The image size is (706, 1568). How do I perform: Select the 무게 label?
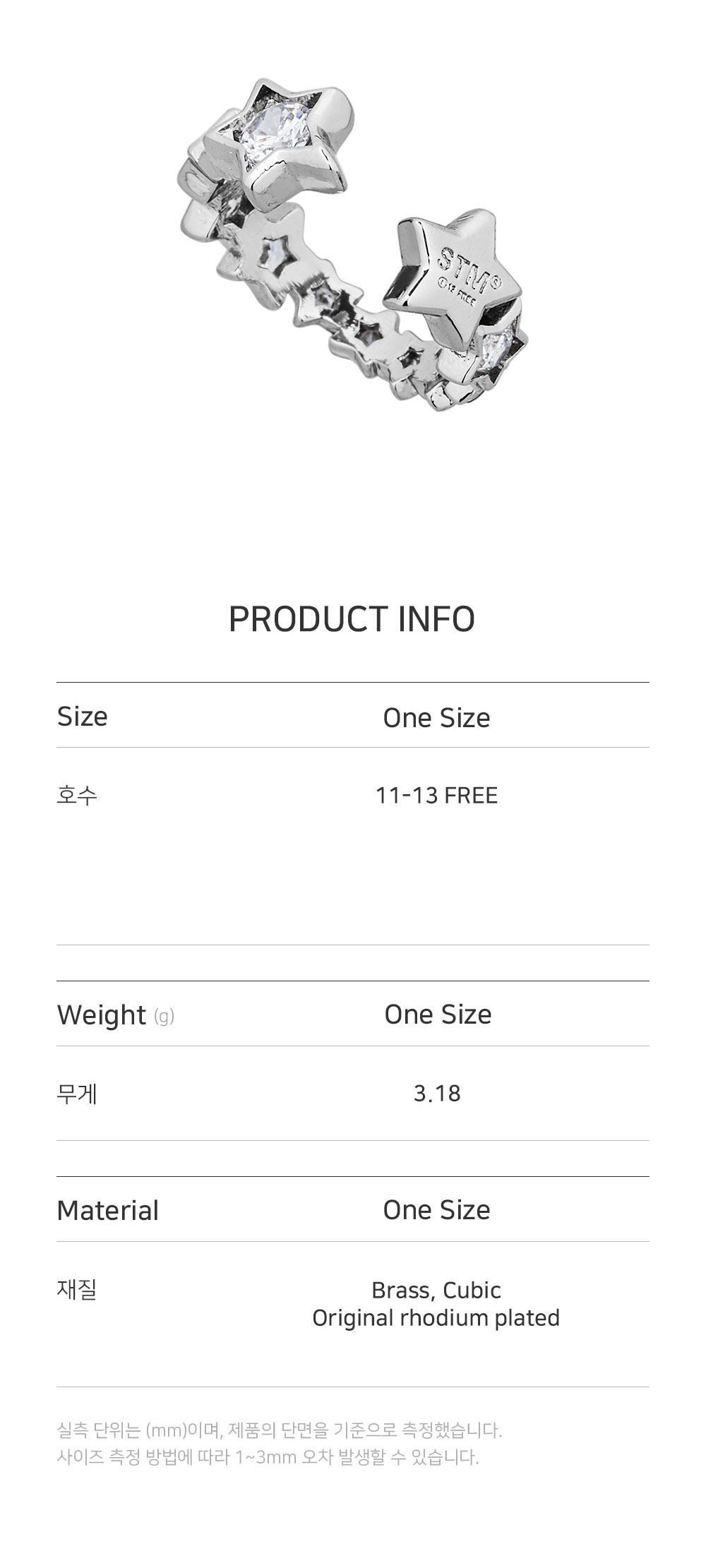coord(77,1094)
